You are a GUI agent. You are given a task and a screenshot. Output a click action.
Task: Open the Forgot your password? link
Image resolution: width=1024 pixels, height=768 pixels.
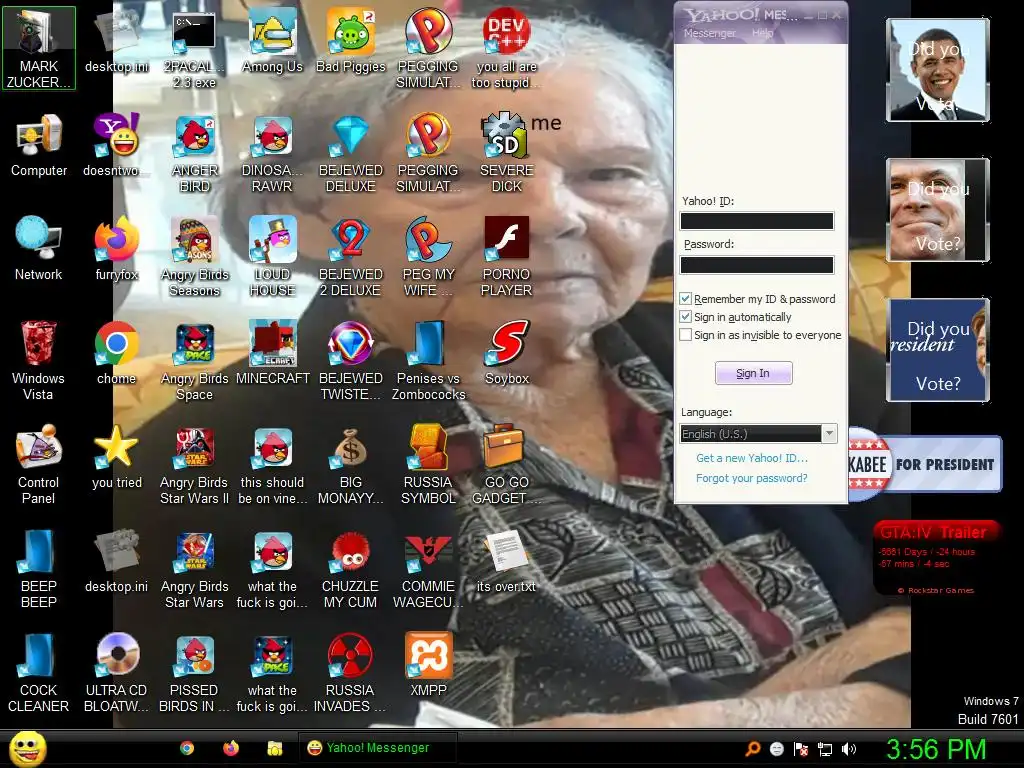coord(752,478)
